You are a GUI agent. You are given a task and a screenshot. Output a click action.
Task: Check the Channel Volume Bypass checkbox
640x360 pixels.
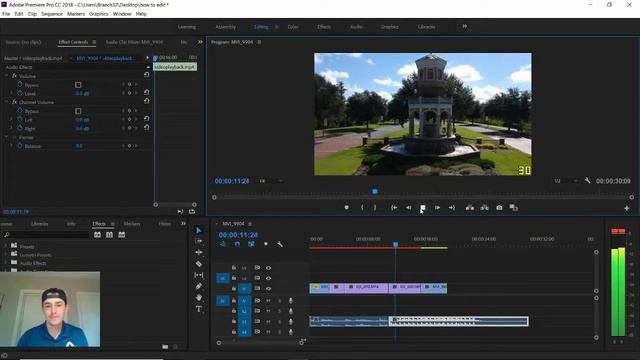click(x=78, y=111)
